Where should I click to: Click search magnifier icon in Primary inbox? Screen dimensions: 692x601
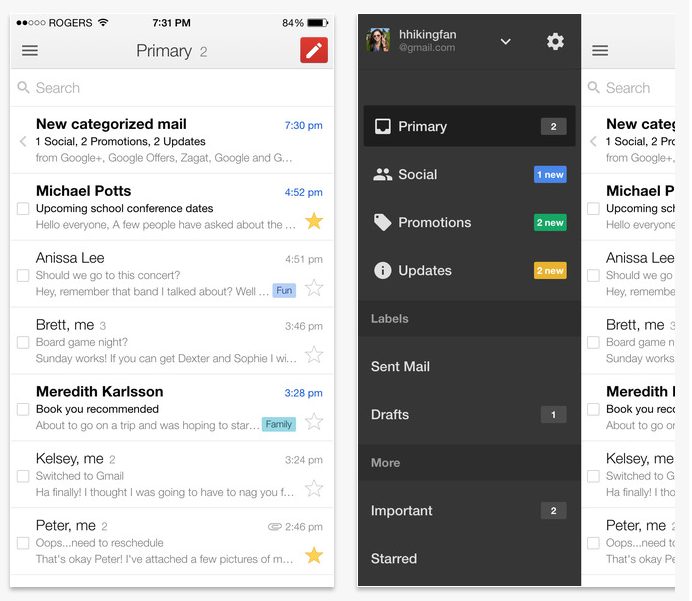(23, 87)
